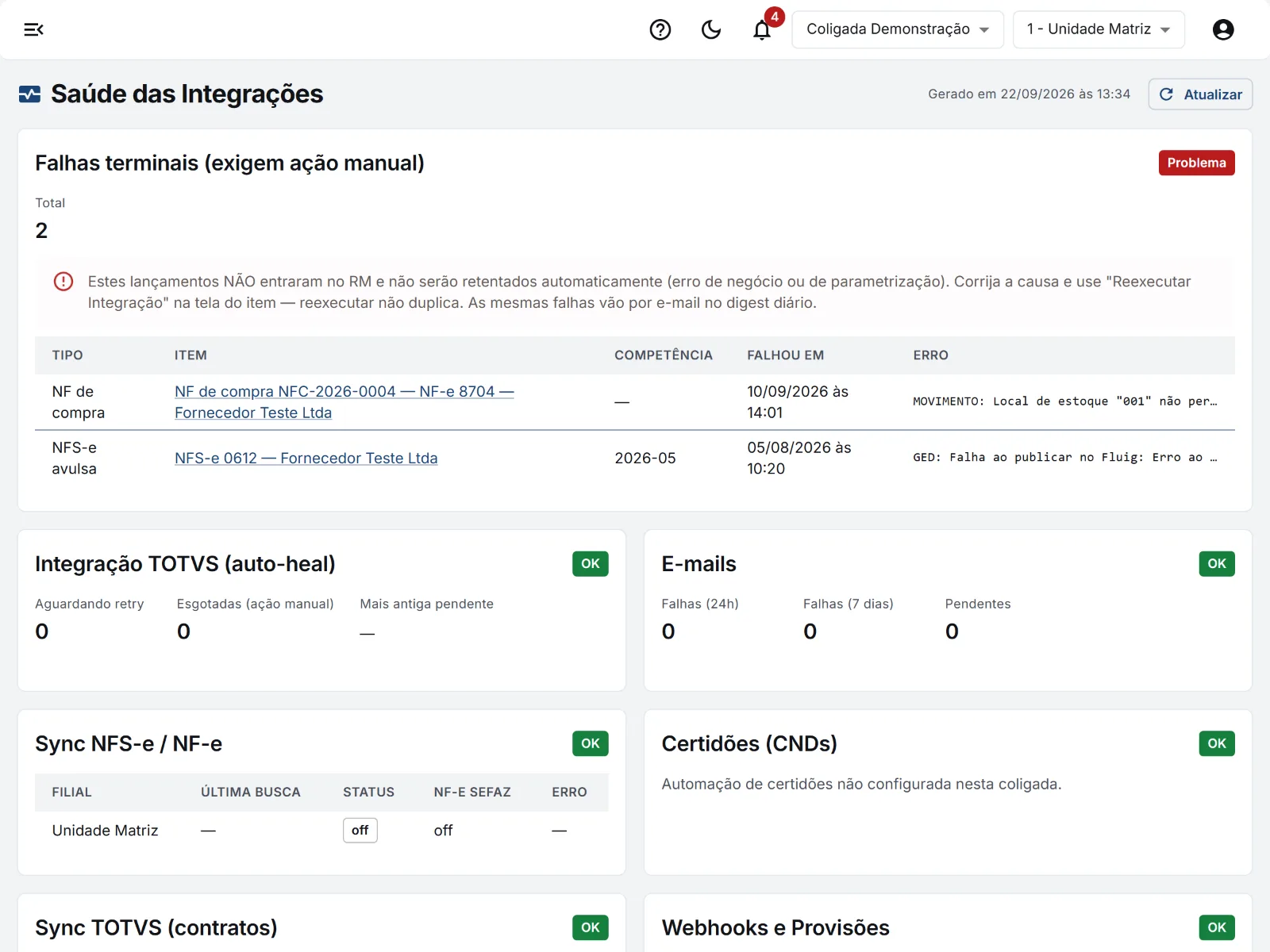This screenshot has width=1270, height=952.
Task: Click OK badge of E-mails card
Action: click(x=1217, y=563)
